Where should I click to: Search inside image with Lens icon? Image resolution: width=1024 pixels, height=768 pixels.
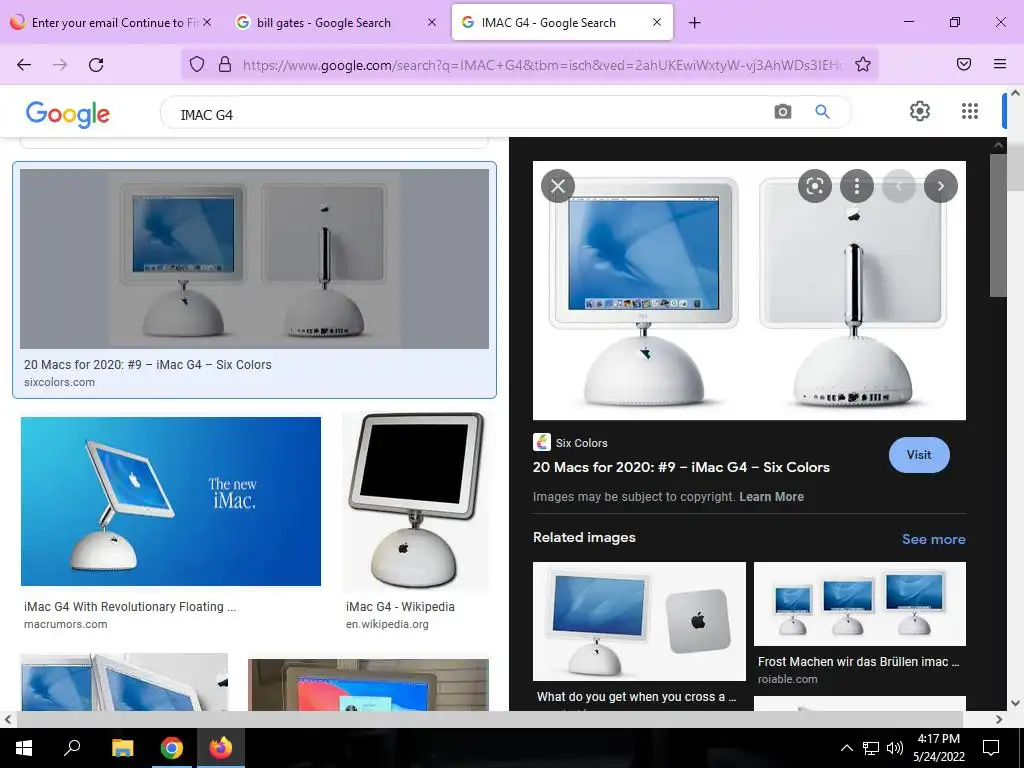814,186
